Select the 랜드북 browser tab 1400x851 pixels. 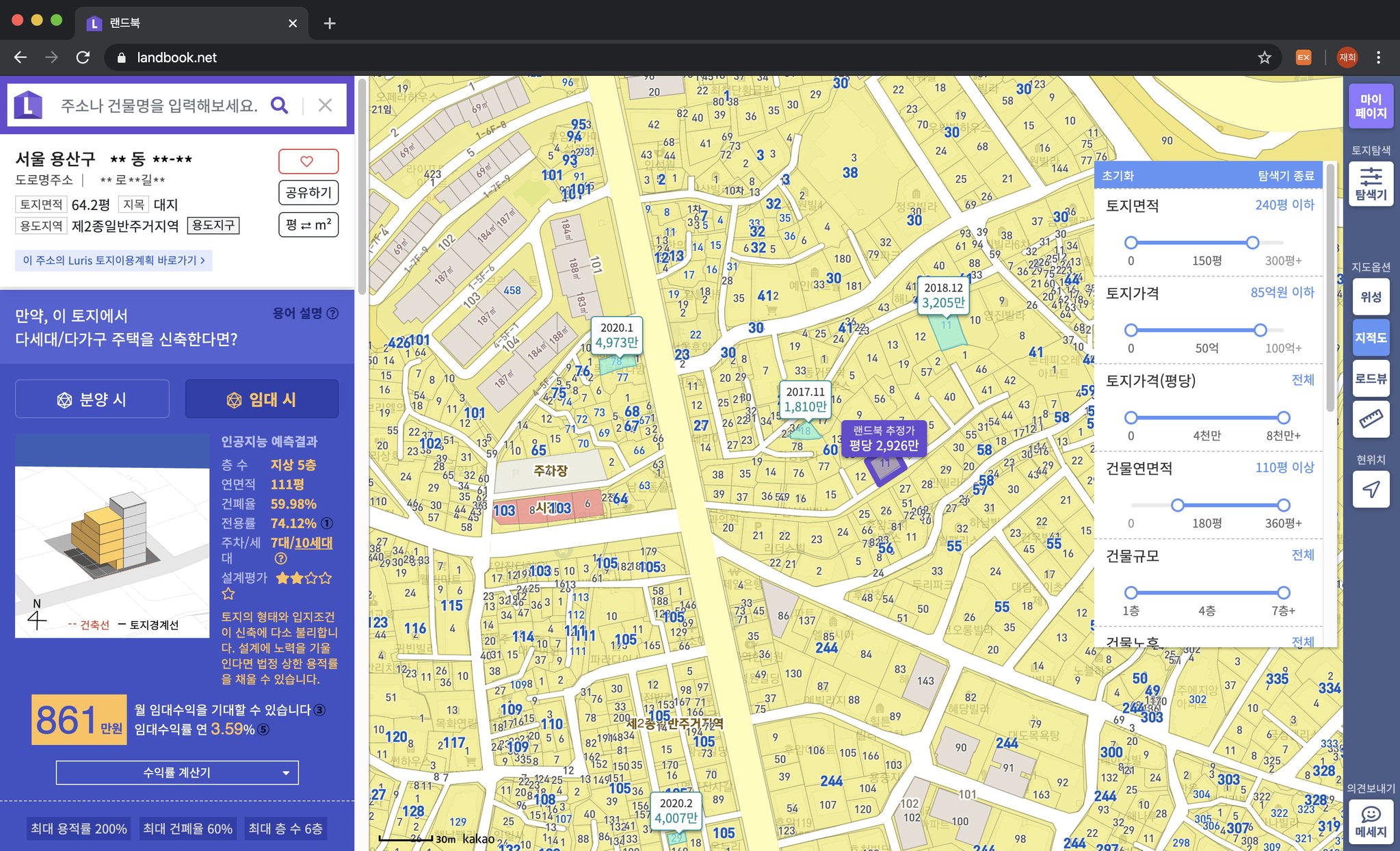tap(191, 23)
